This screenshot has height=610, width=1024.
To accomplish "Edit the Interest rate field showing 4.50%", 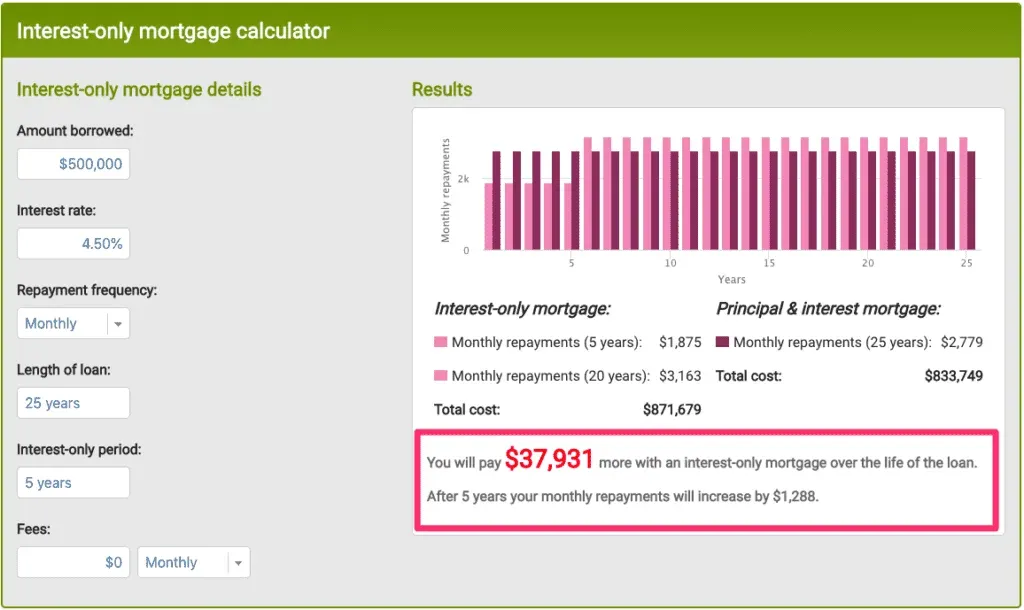I will (73, 244).
